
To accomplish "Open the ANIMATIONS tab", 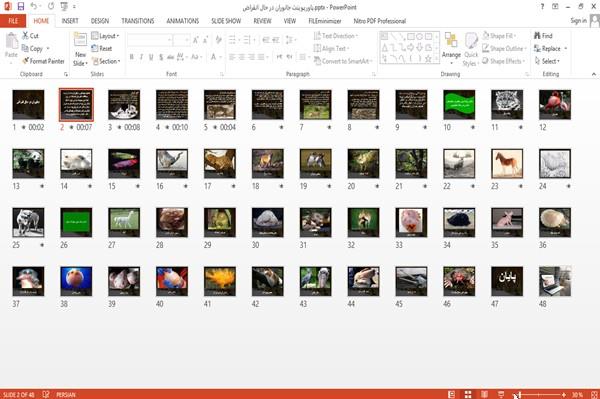I will pyautogui.click(x=183, y=21).
